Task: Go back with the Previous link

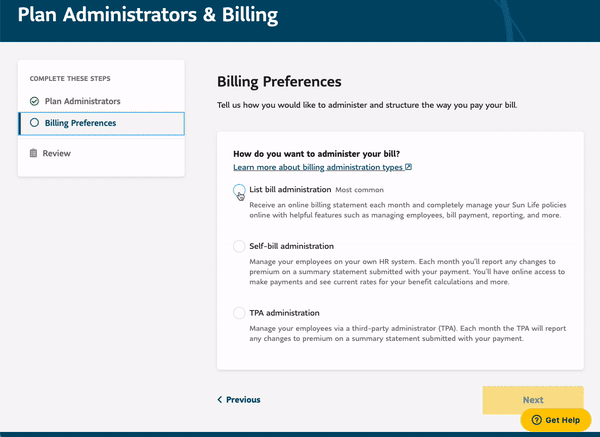Action: (239, 399)
